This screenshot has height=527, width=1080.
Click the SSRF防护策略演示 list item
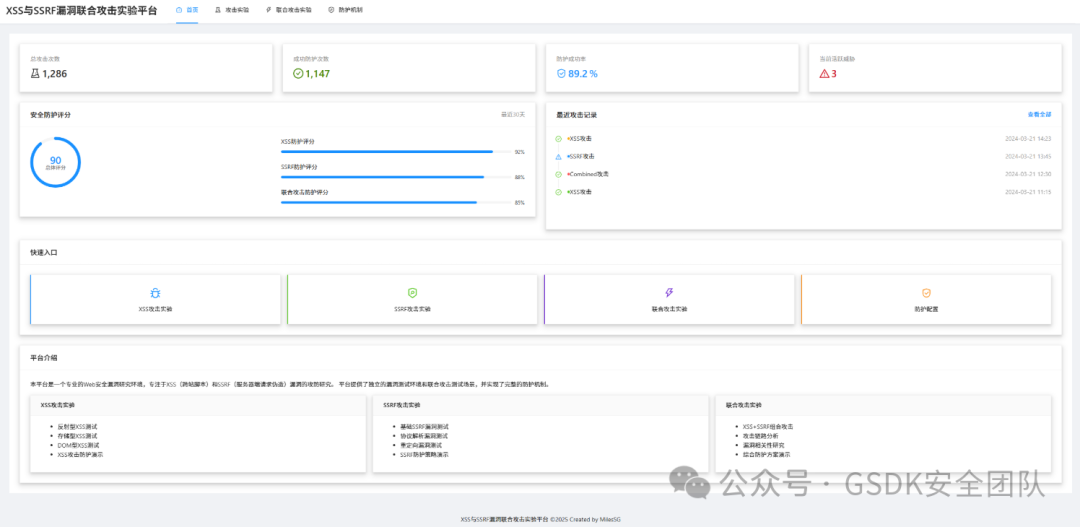click(x=424, y=455)
